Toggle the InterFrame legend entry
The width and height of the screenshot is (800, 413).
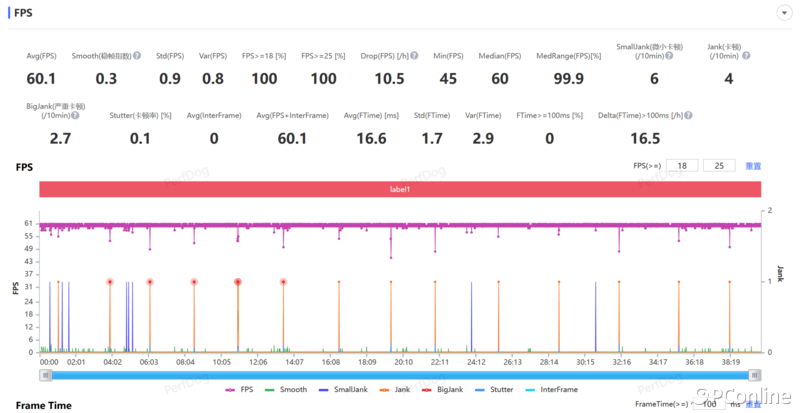point(552,388)
